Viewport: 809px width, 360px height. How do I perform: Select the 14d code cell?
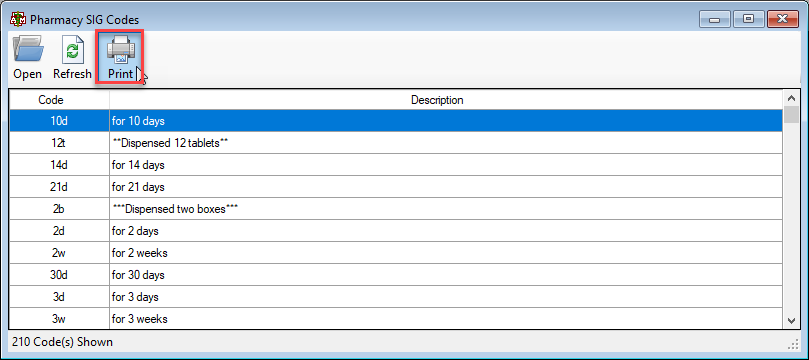(59, 166)
